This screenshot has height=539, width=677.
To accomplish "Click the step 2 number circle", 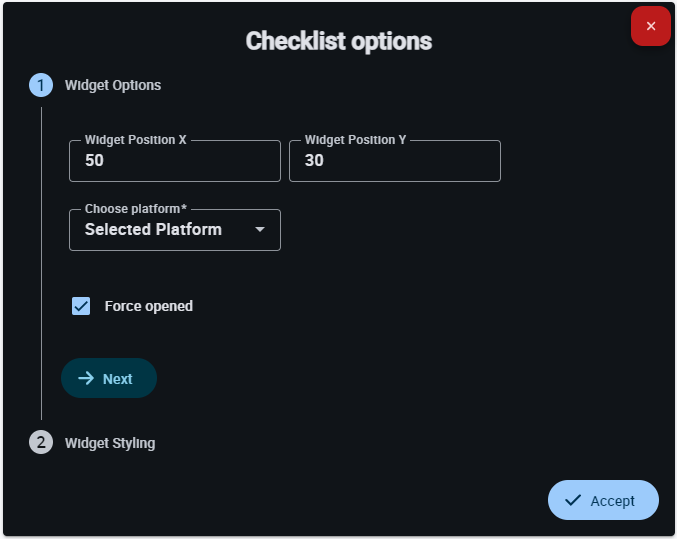I will click(x=41, y=442).
